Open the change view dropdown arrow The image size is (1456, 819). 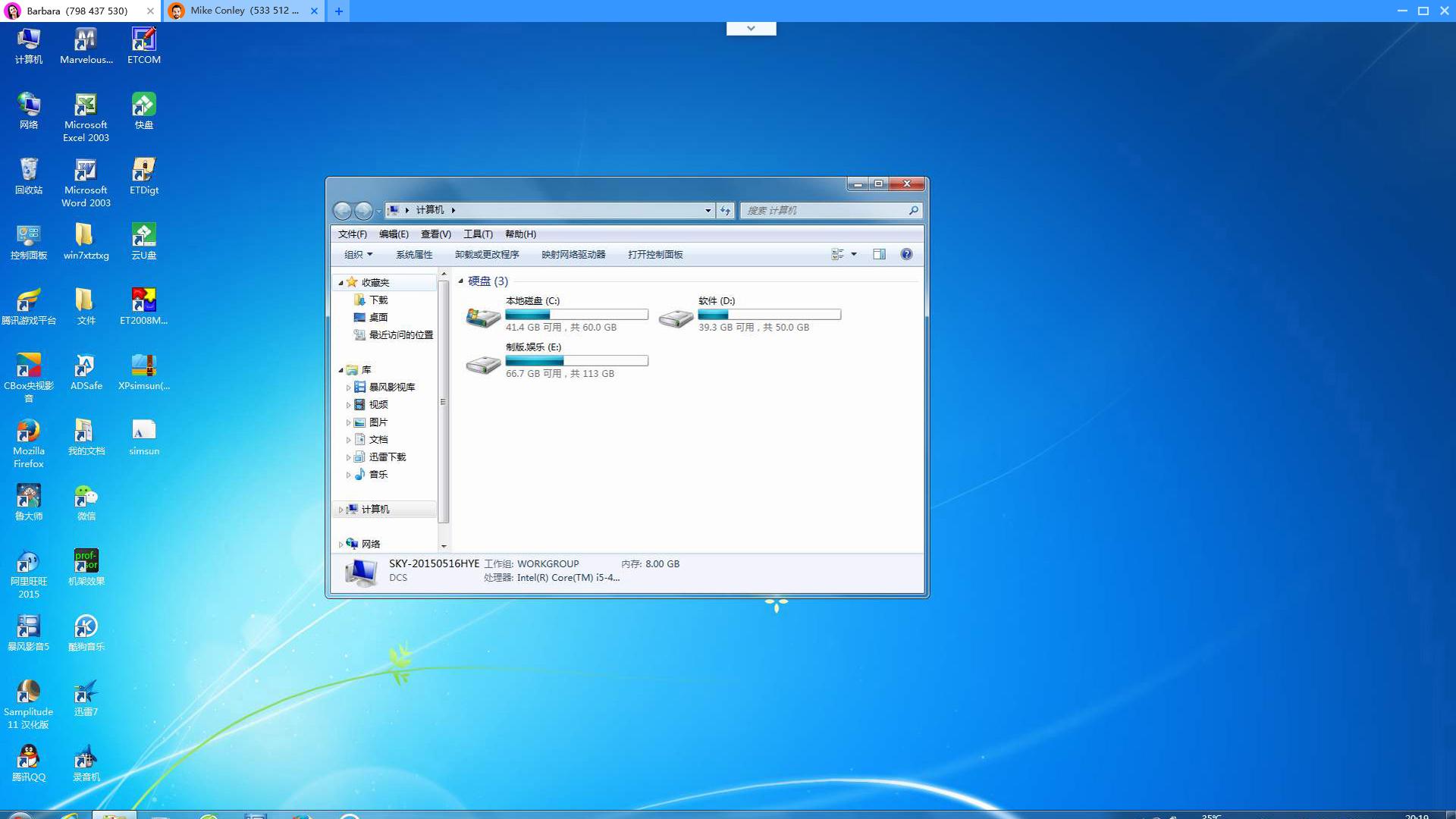854,254
